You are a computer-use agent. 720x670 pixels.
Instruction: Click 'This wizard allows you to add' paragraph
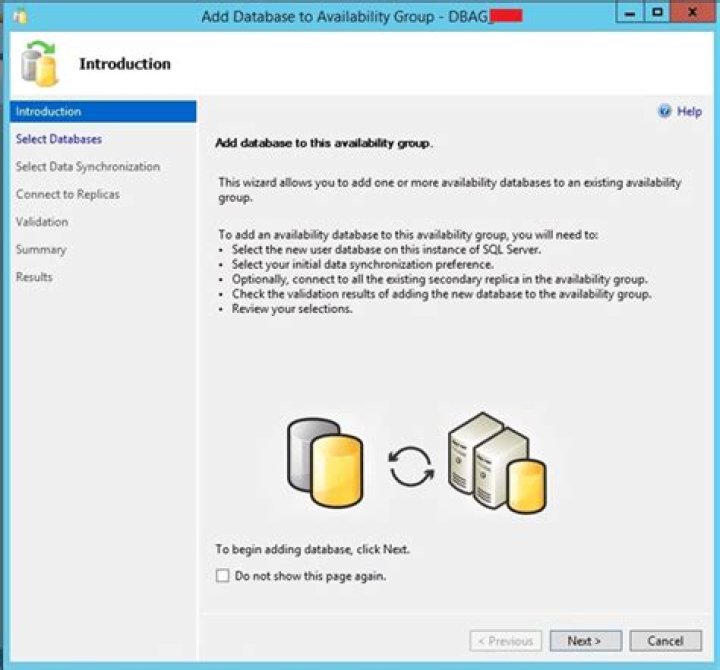pyautogui.click(x=450, y=190)
